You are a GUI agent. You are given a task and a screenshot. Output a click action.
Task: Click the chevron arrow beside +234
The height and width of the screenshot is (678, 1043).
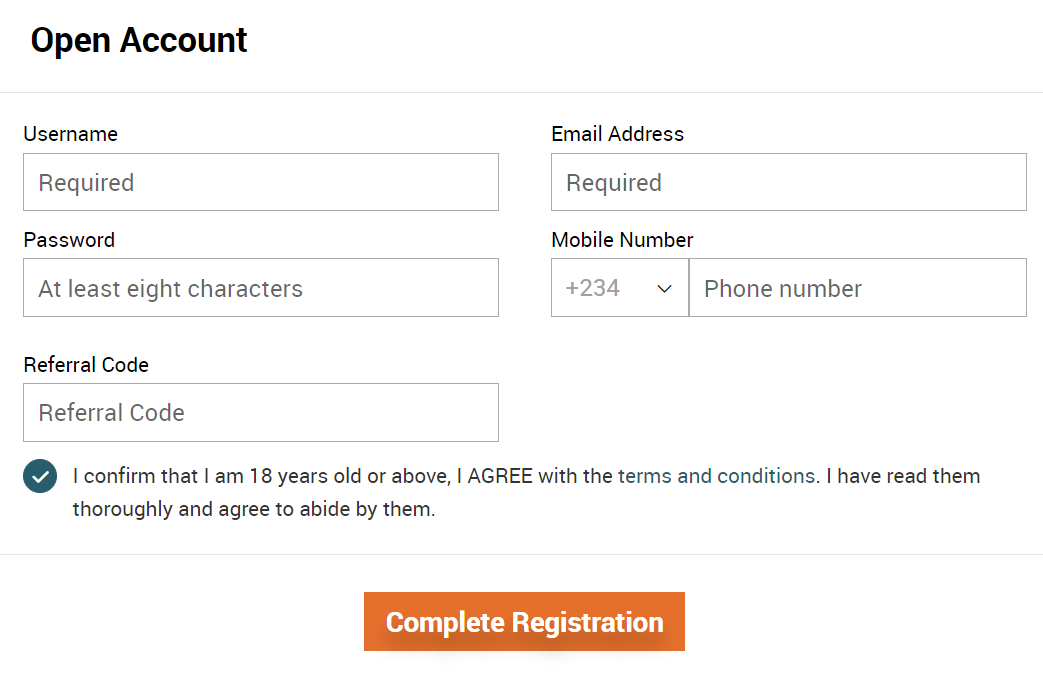(x=664, y=289)
